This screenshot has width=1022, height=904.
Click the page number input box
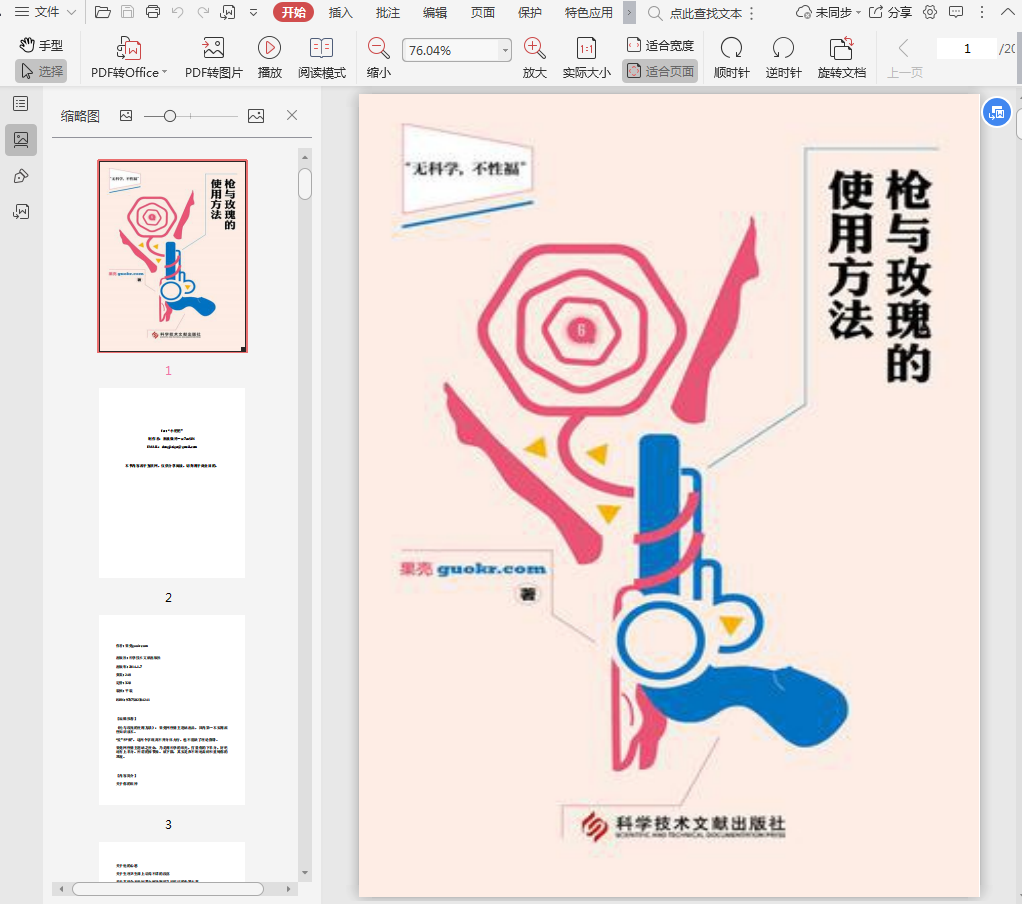[x=967, y=49]
